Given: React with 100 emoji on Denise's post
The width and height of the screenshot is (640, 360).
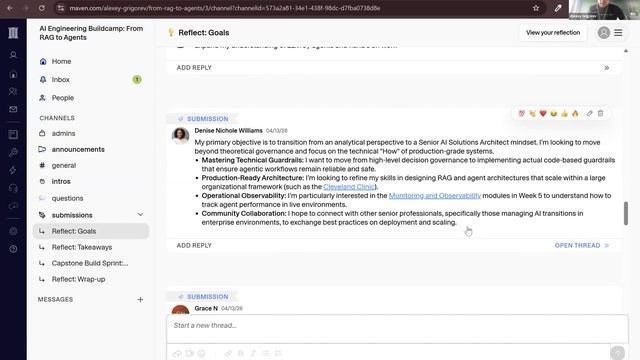Looking at the screenshot, I should click(522, 113).
